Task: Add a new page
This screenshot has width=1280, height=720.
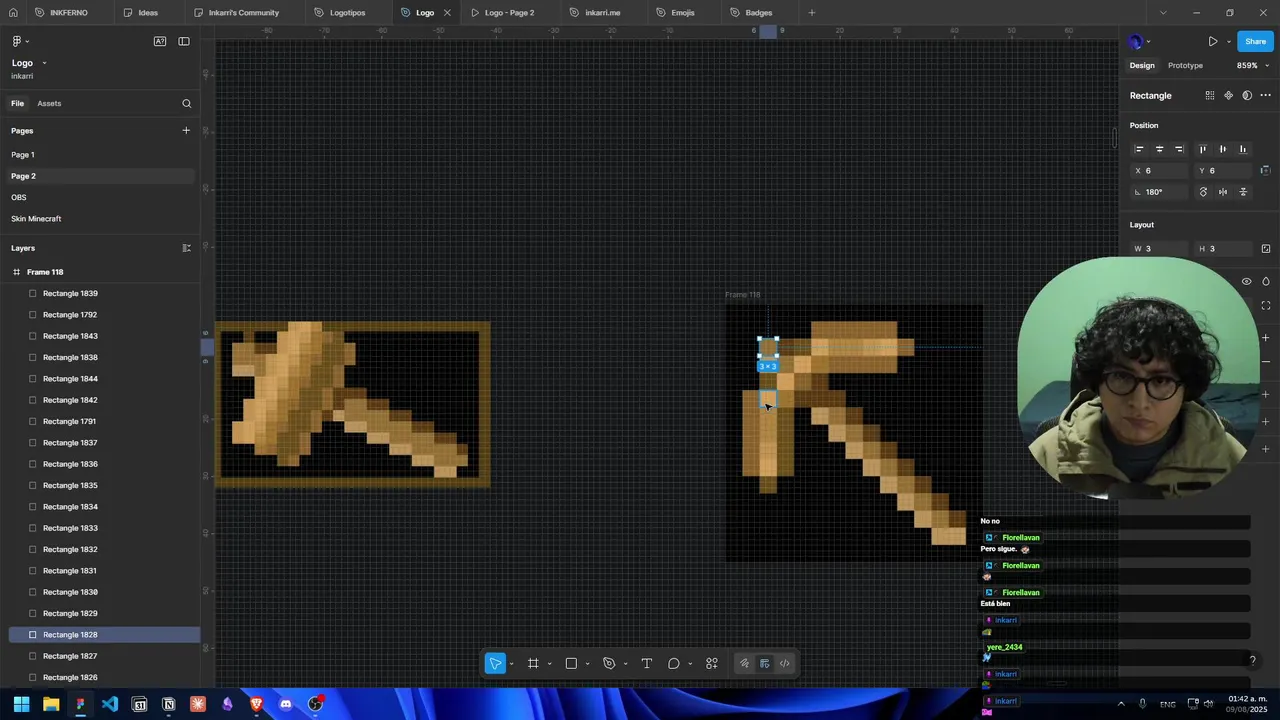Action: coord(186,130)
